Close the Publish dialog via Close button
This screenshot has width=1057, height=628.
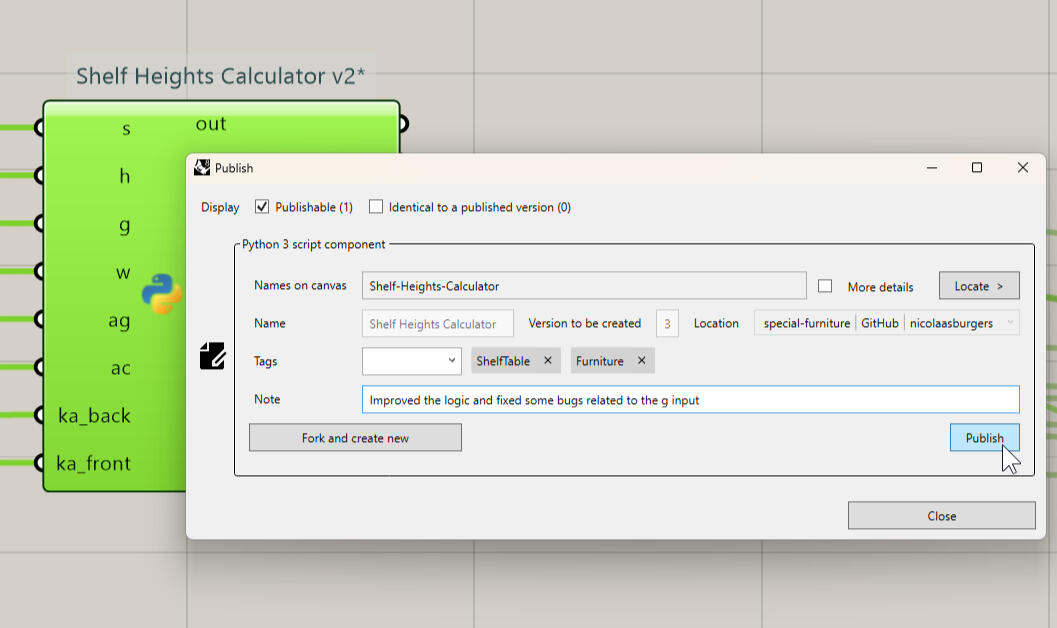tap(941, 516)
